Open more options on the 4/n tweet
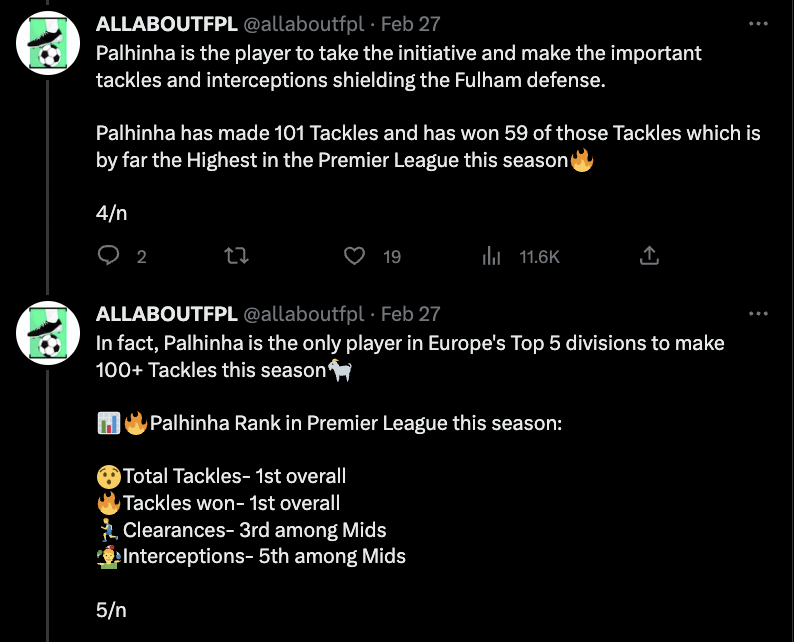The width and height of the screenshot is (794, 642). point(759,23)
